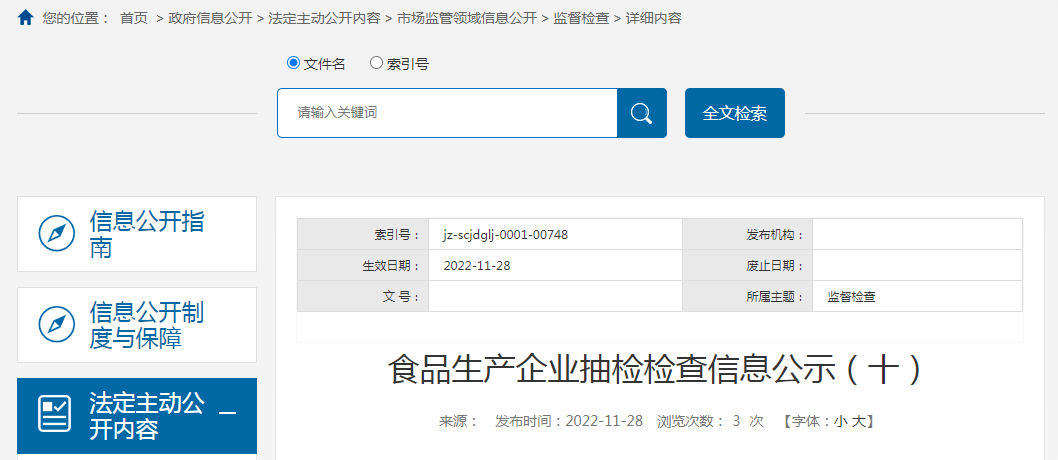Set font size to 小
The width and height of the screenshot is (1058, 460).
pyautogui.click(x=841, y=422)
